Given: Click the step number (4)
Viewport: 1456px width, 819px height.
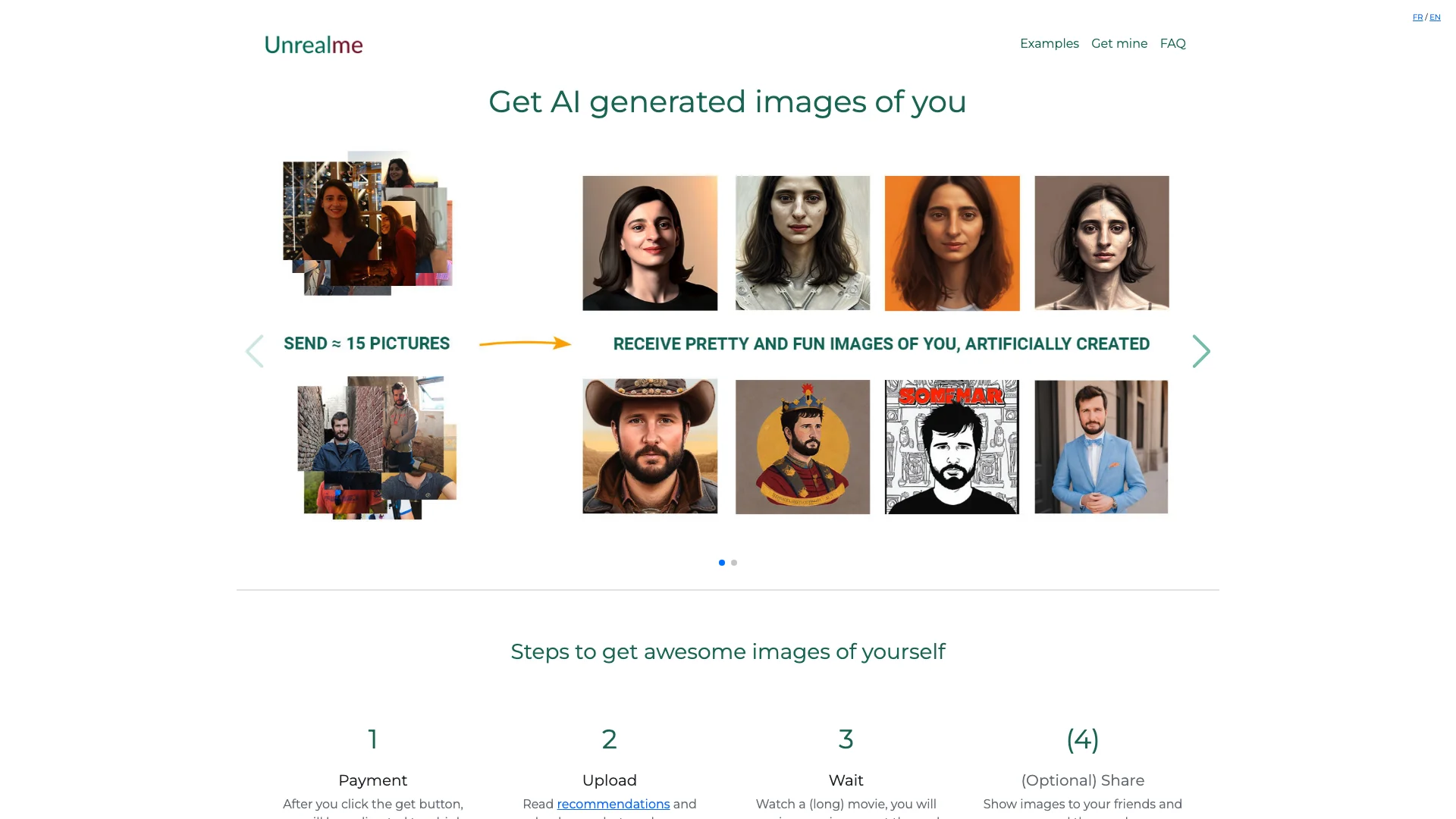Looking at the screenshot, I should point(1082,739).
